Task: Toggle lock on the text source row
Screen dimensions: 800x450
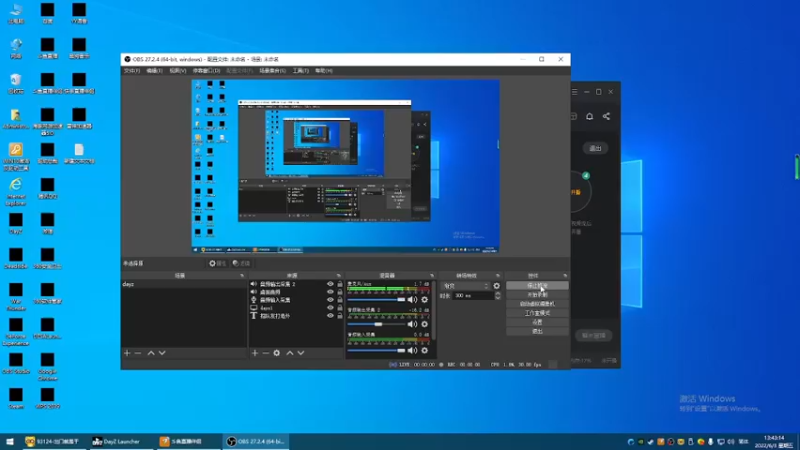Action: (340, 316)
